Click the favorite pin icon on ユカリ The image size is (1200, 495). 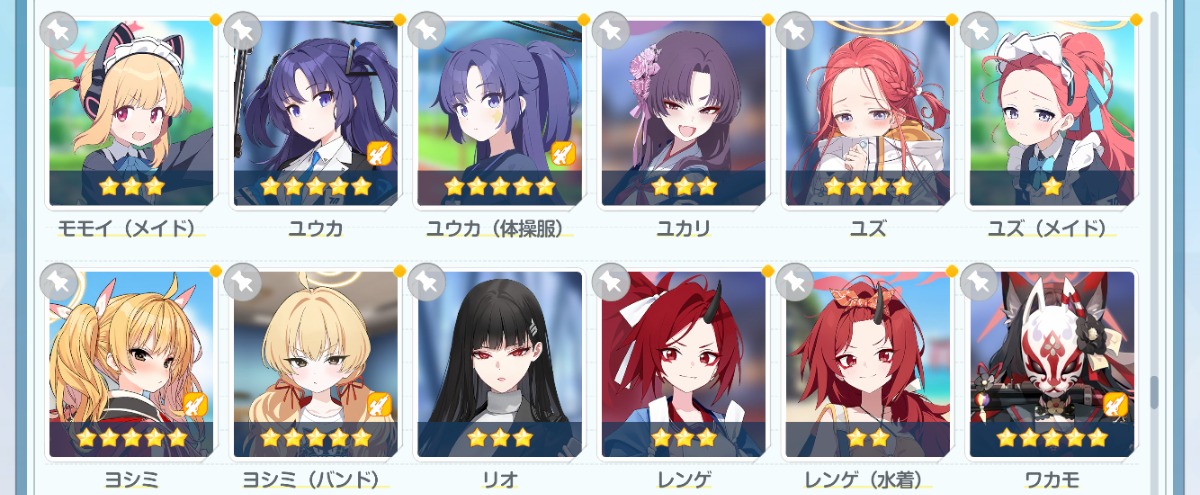(611, 30)
